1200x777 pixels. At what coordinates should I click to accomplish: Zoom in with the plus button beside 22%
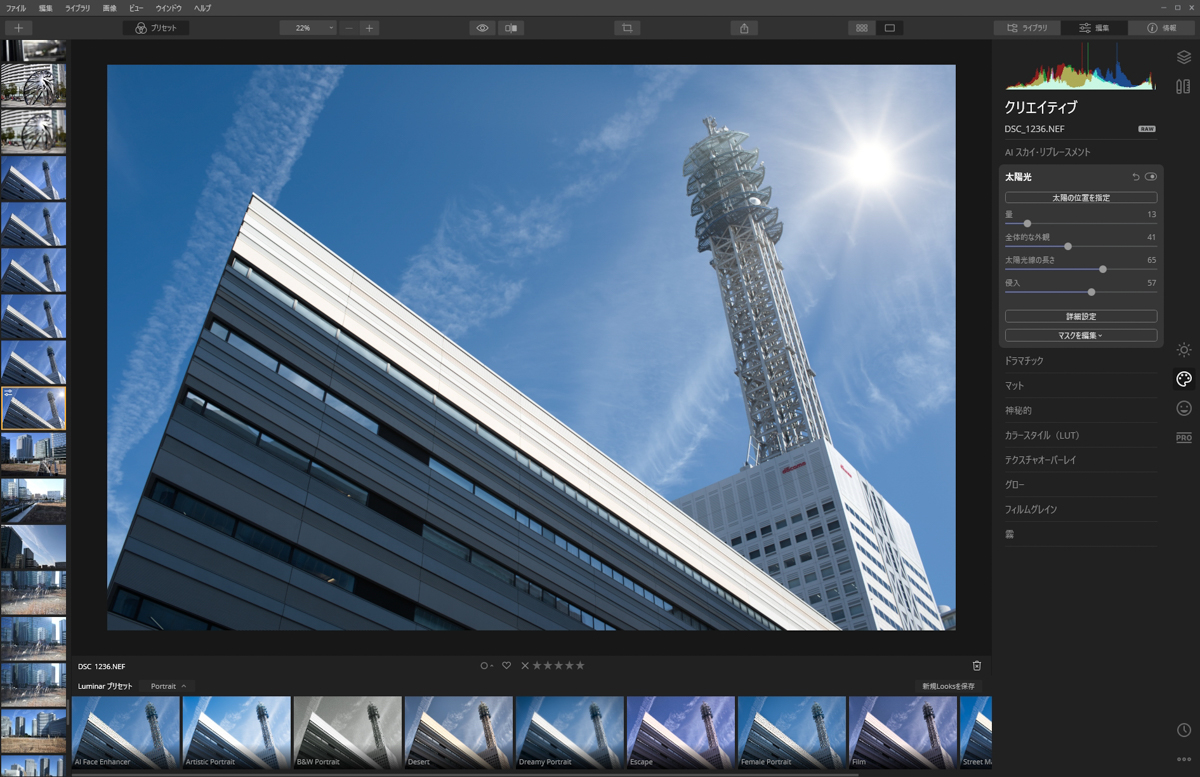[x=369, y=28]
